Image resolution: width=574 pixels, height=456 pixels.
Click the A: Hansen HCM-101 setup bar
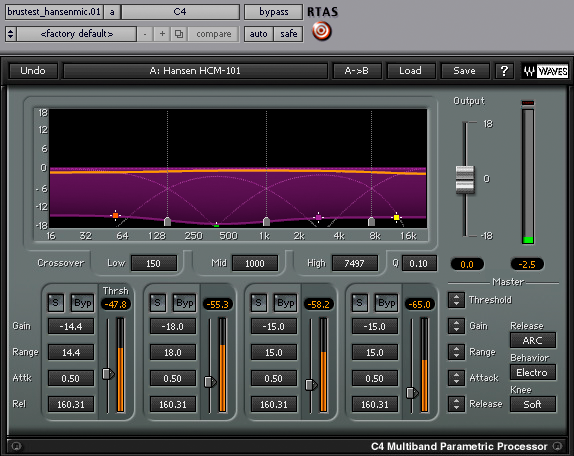click(195, 71)
